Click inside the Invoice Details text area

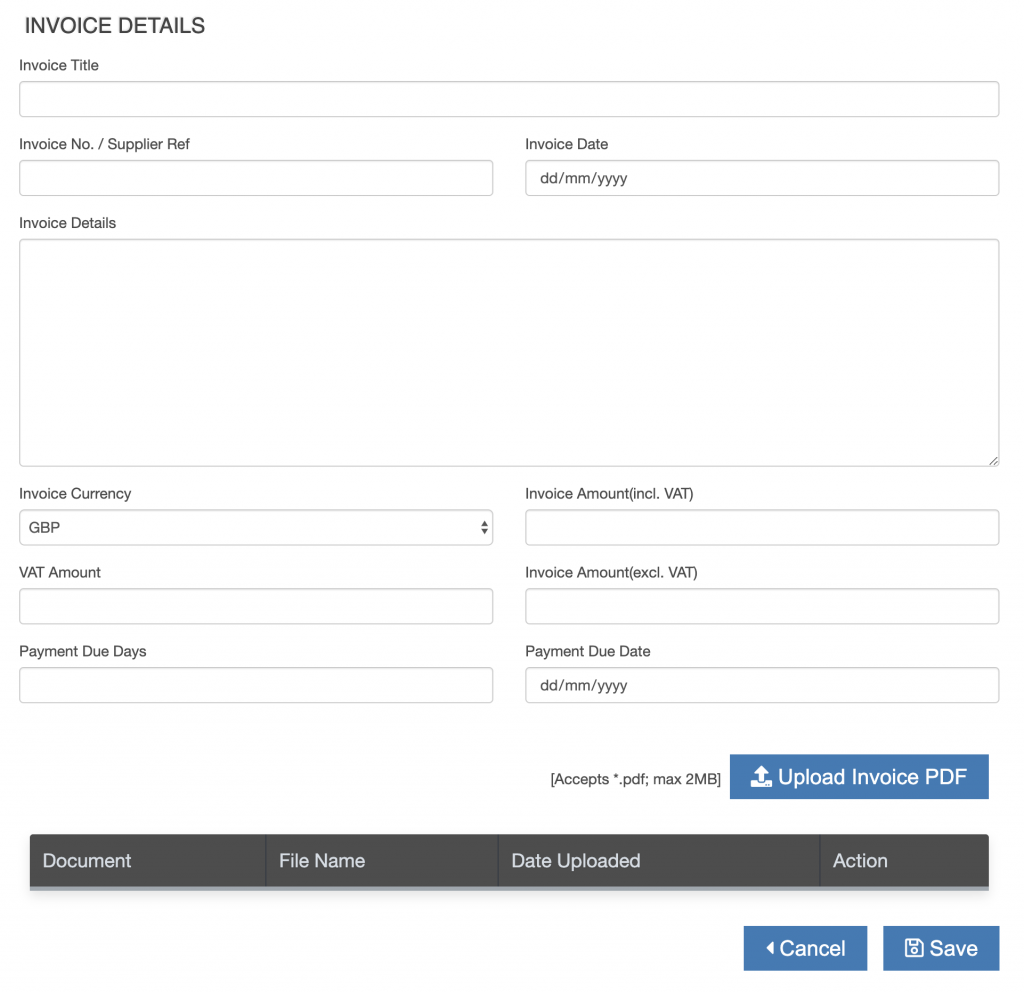pos(509,353)
